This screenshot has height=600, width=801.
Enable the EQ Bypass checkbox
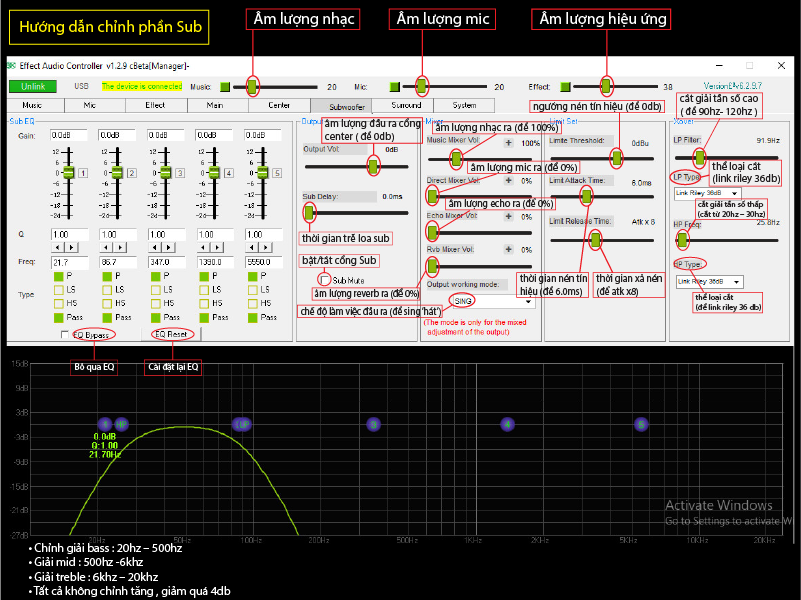point(65,334)
